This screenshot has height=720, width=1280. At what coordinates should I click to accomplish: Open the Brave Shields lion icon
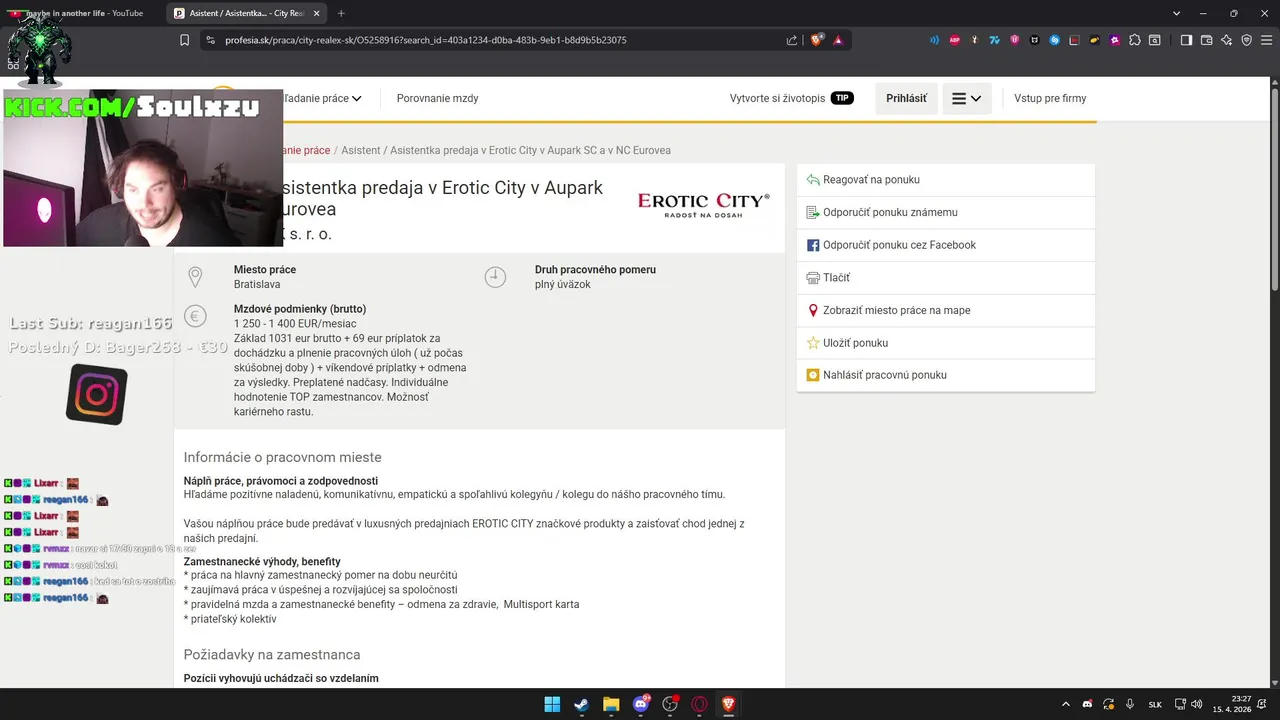817,40
